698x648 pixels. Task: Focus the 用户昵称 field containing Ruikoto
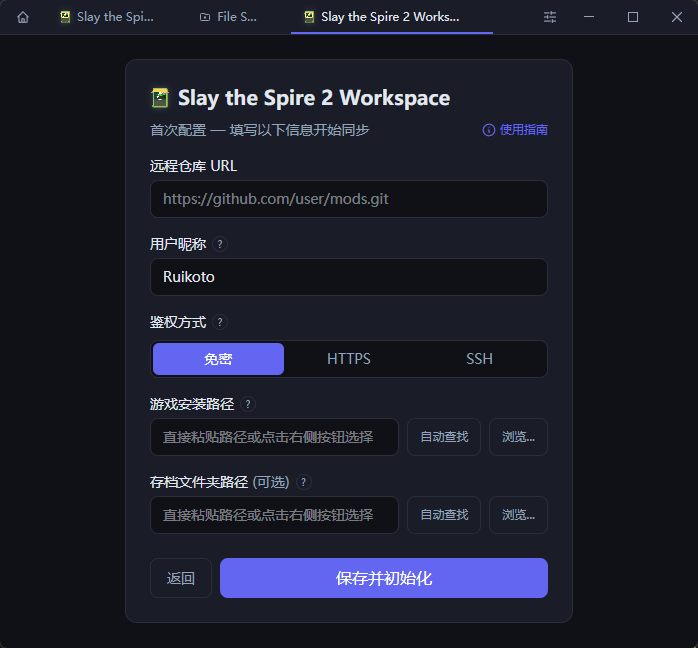(349, 277)
